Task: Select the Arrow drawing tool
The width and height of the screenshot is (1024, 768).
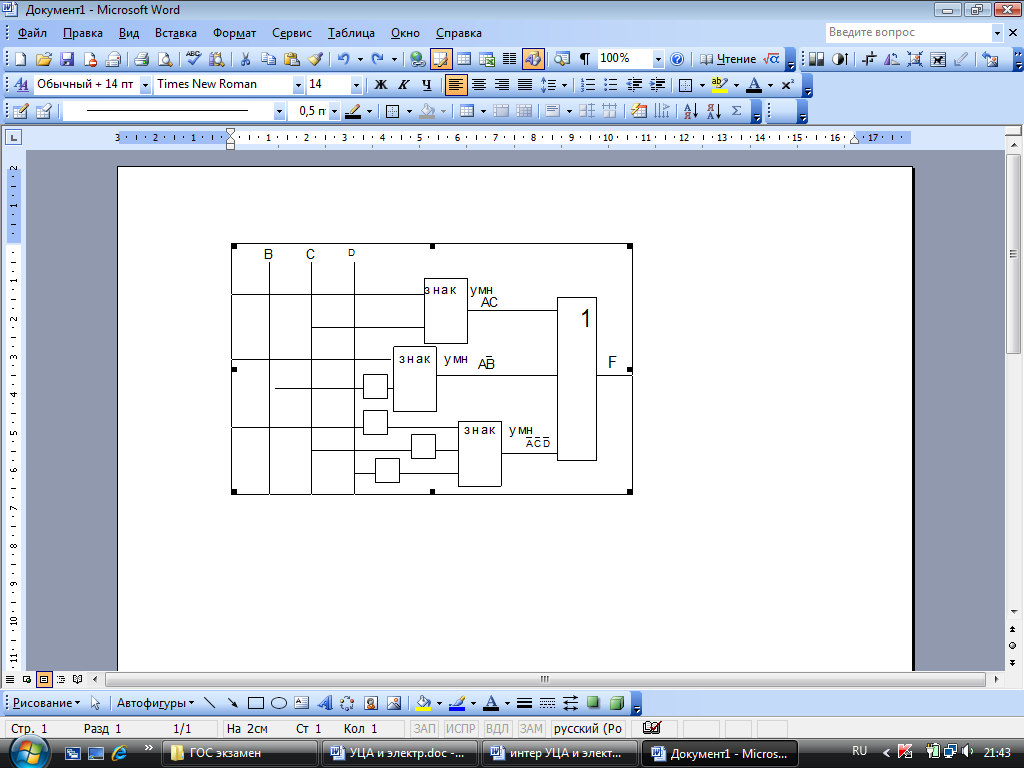Action: pos(232,703)
